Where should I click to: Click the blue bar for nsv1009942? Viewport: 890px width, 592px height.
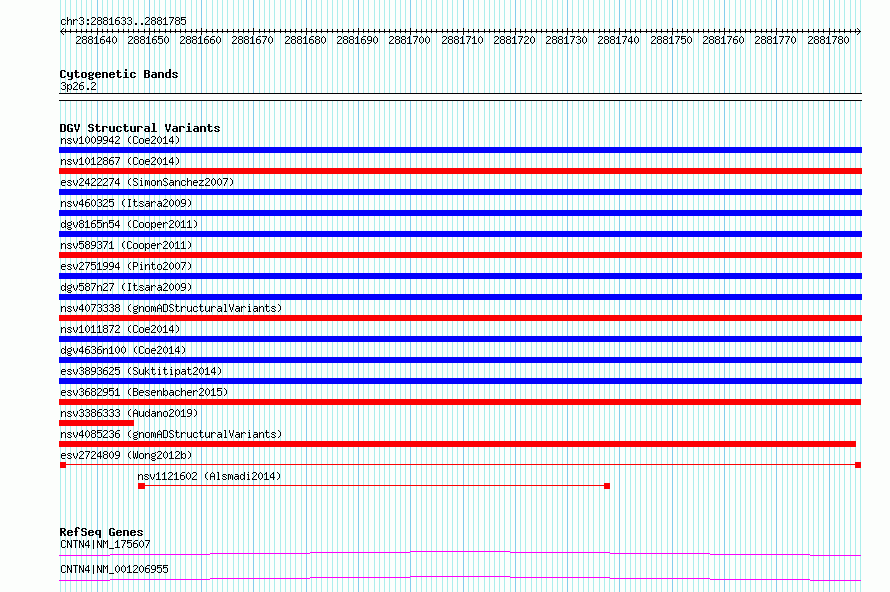click(x=460, y=150)
